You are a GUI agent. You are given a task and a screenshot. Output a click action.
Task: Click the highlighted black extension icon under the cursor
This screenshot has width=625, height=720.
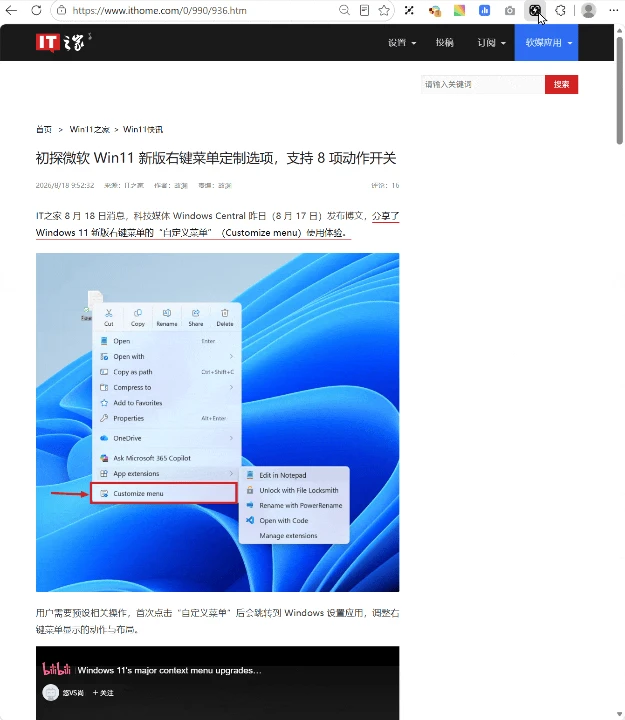pos(535,10)
